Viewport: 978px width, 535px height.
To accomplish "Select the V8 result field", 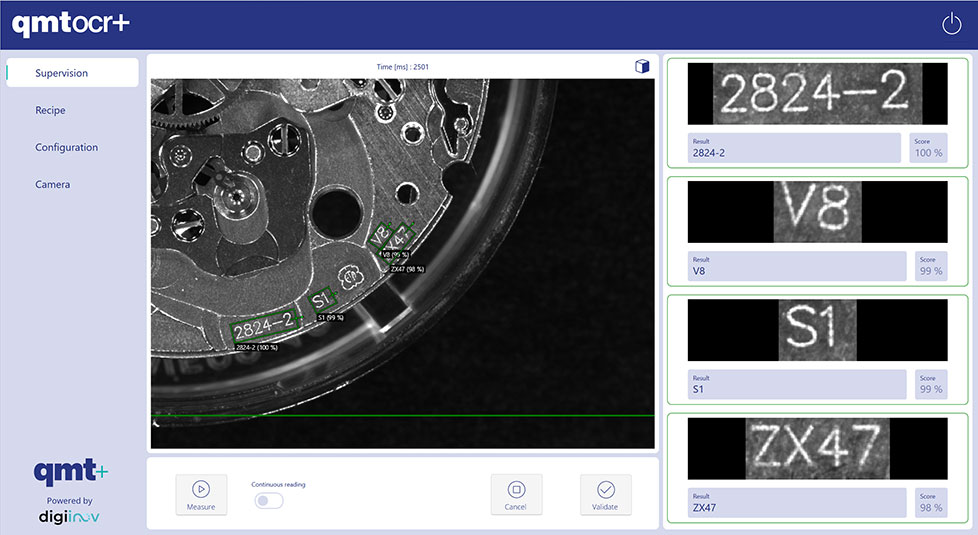I will (797, 266).
